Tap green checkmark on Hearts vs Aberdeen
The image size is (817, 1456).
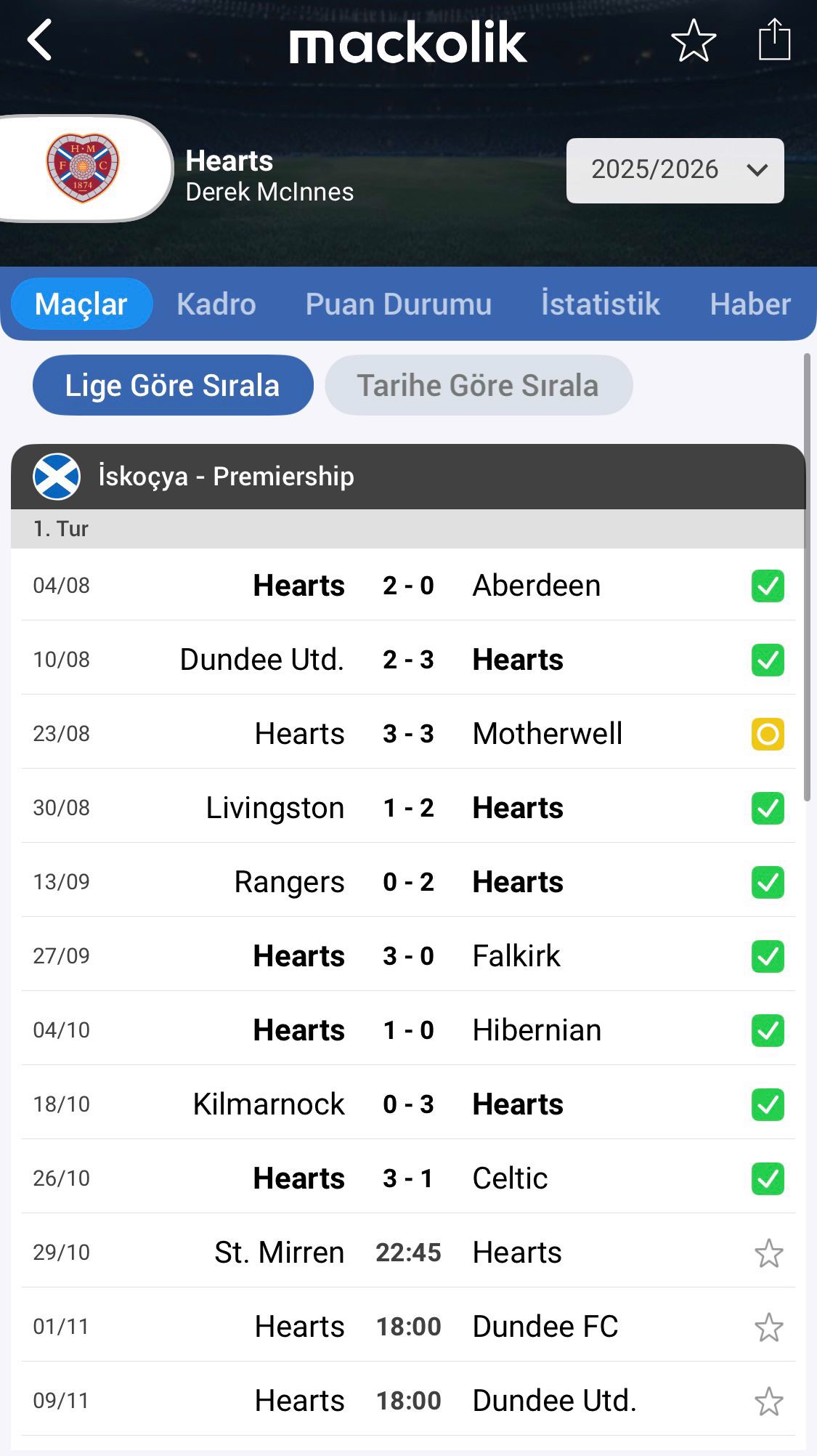click(768, 586)
